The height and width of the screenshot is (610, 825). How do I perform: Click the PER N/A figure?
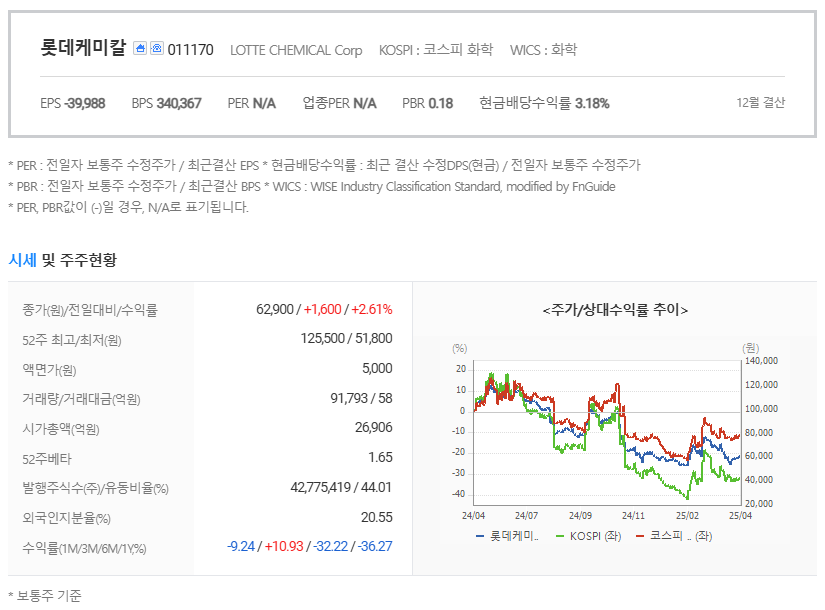click(x=251, y=103)
